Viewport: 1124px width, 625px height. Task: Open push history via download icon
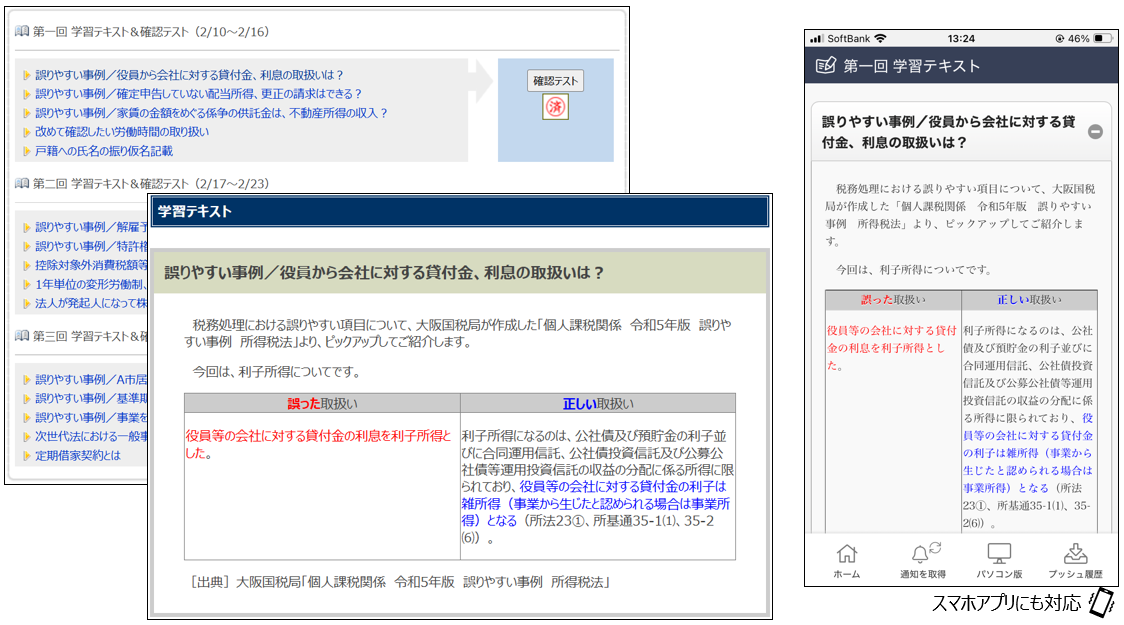(1075, 558)
